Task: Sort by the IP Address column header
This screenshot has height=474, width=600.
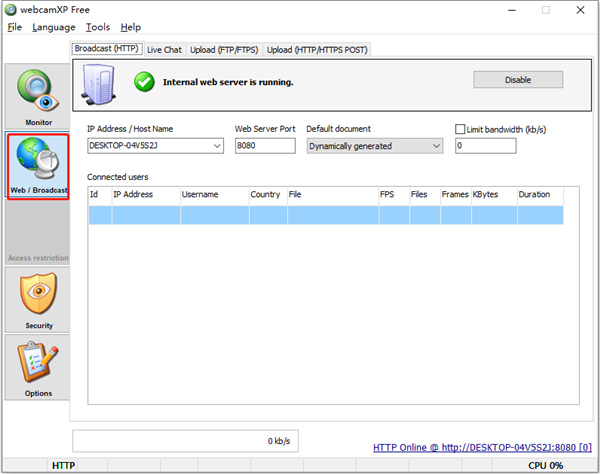Action: (146, 194)
